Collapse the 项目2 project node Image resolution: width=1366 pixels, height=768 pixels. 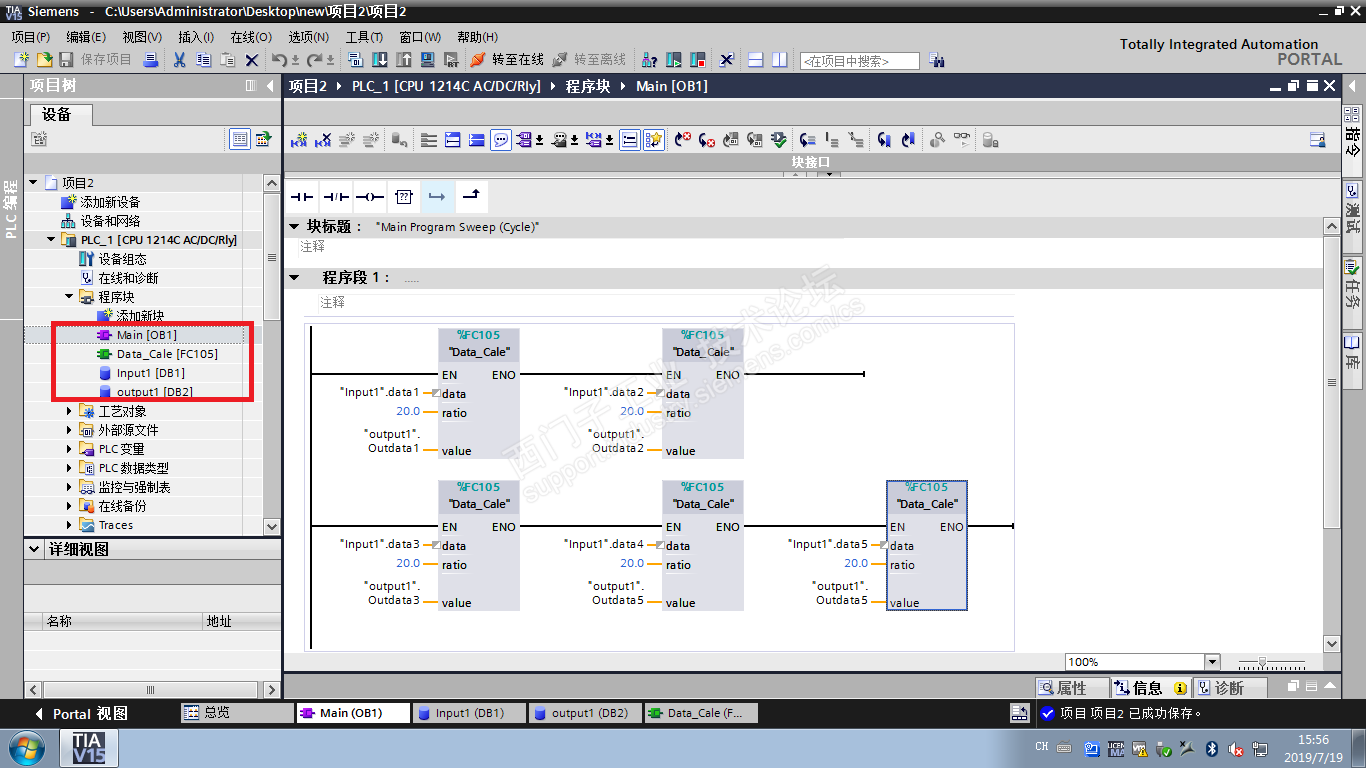click(33, 183)
